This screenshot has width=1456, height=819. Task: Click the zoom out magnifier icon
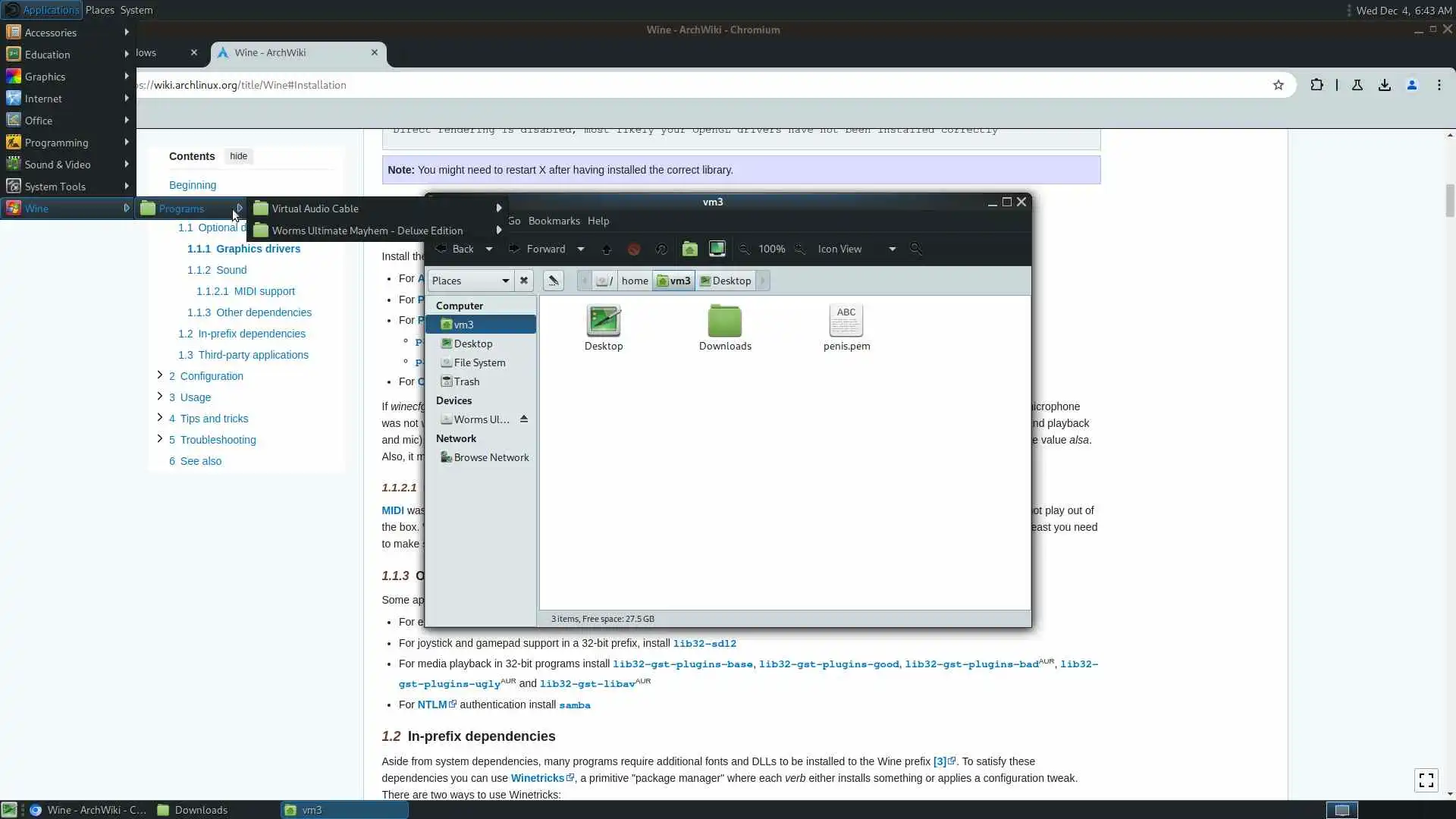pos(745,249)
